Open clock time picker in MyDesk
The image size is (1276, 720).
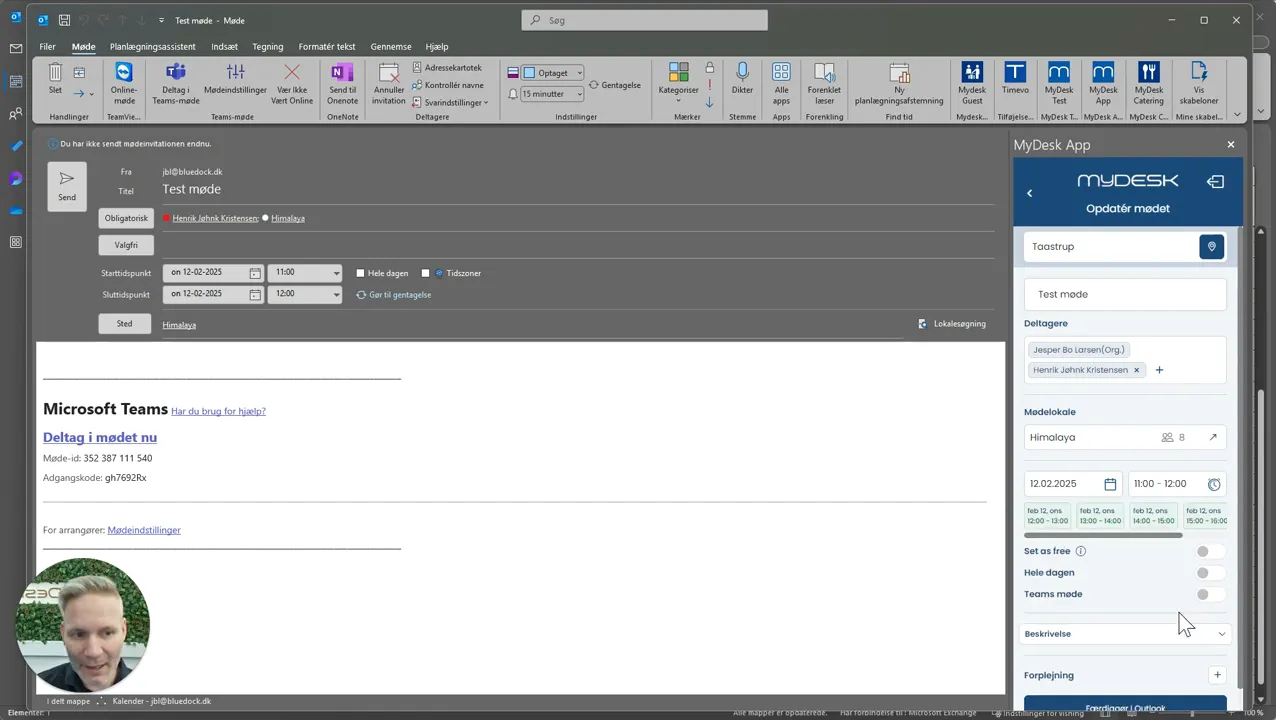[x=1213, y=484]
